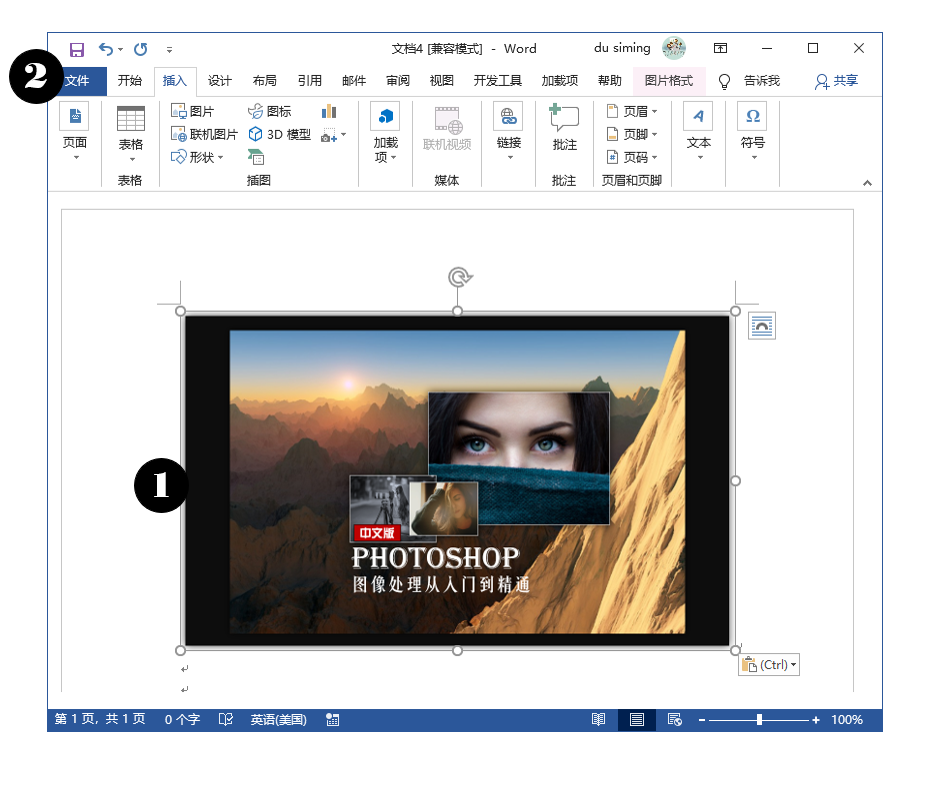Open the Layout Options button beside image
The width and height of the screenshot is (933, 786).
pos(762,326)
